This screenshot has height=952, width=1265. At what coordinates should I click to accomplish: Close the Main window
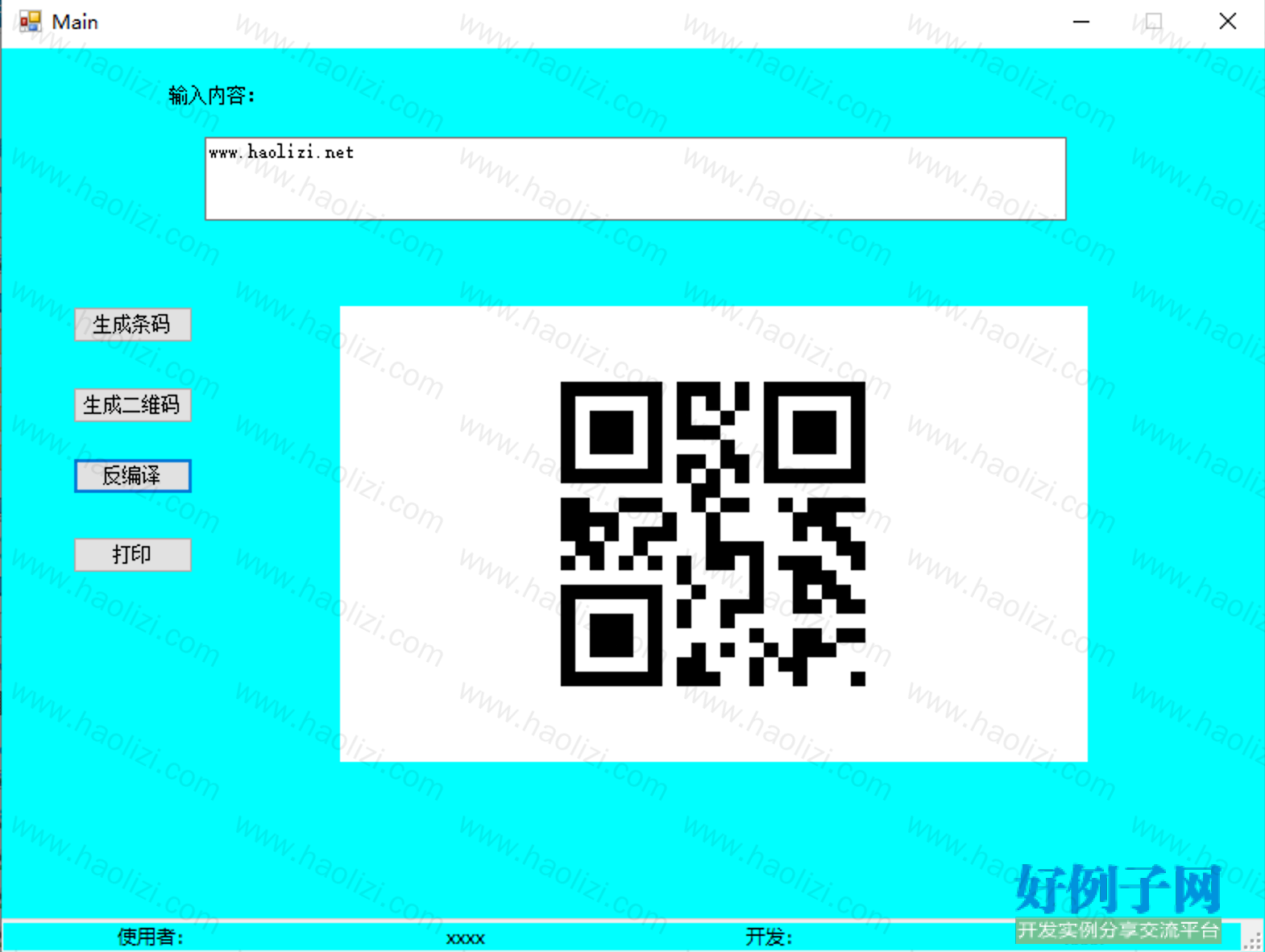(x=1228, y=22)
